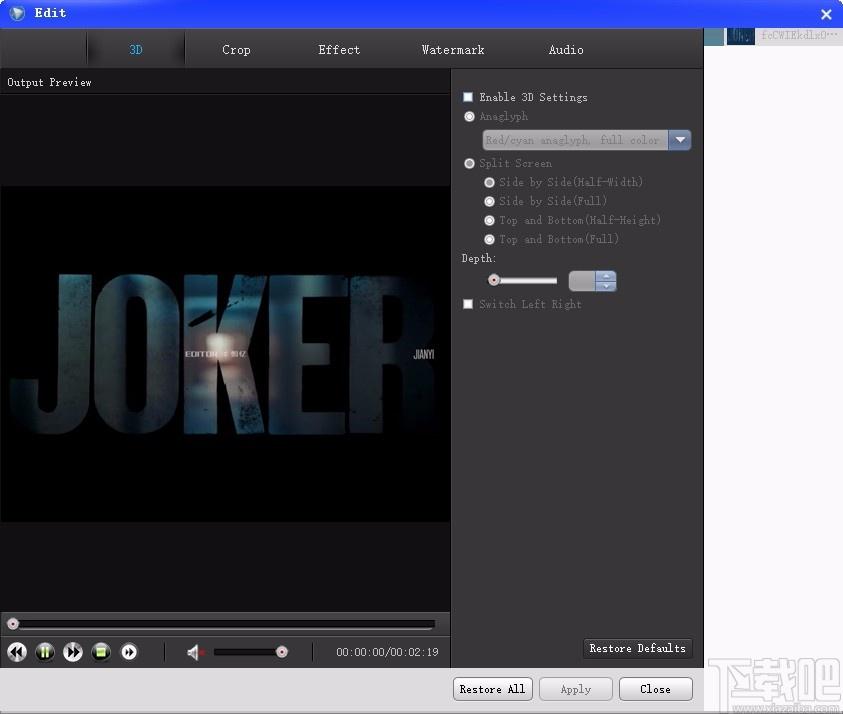Select the Watermark tab
Viewport: 843px width, 714px height.
453,49
